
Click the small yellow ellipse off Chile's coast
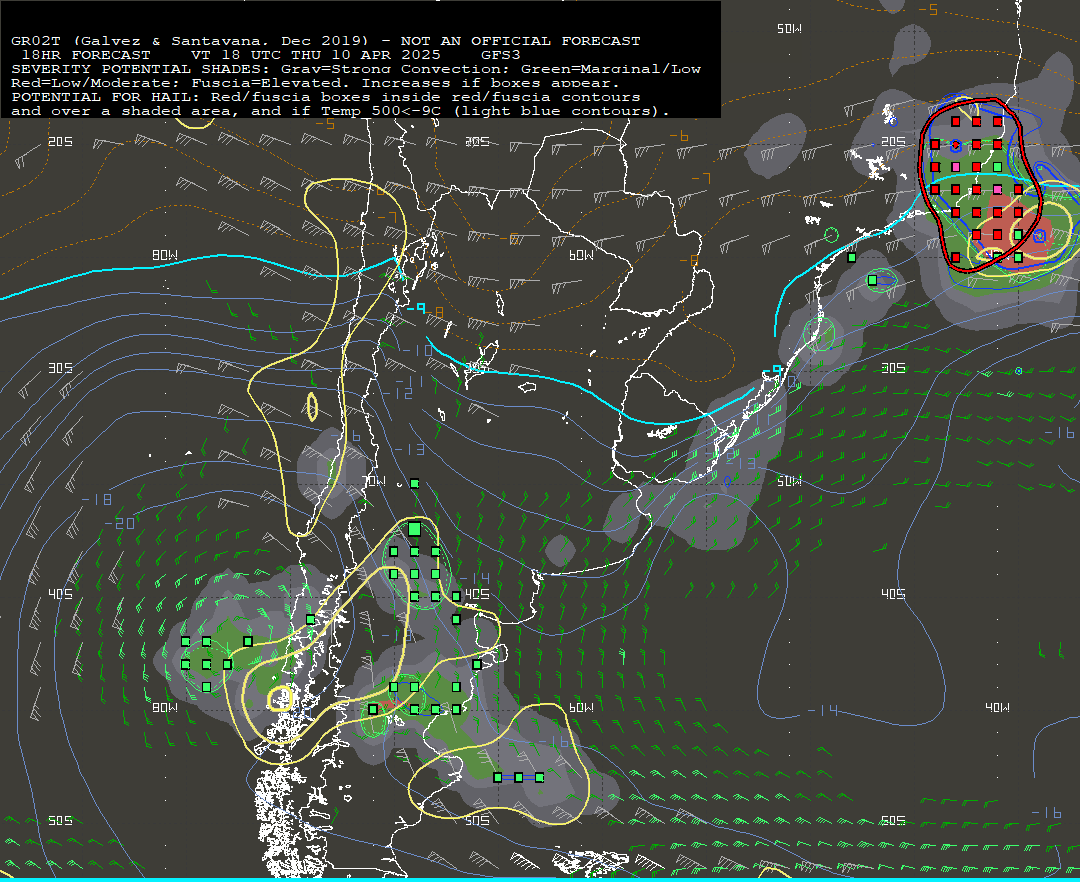(312, 407)
